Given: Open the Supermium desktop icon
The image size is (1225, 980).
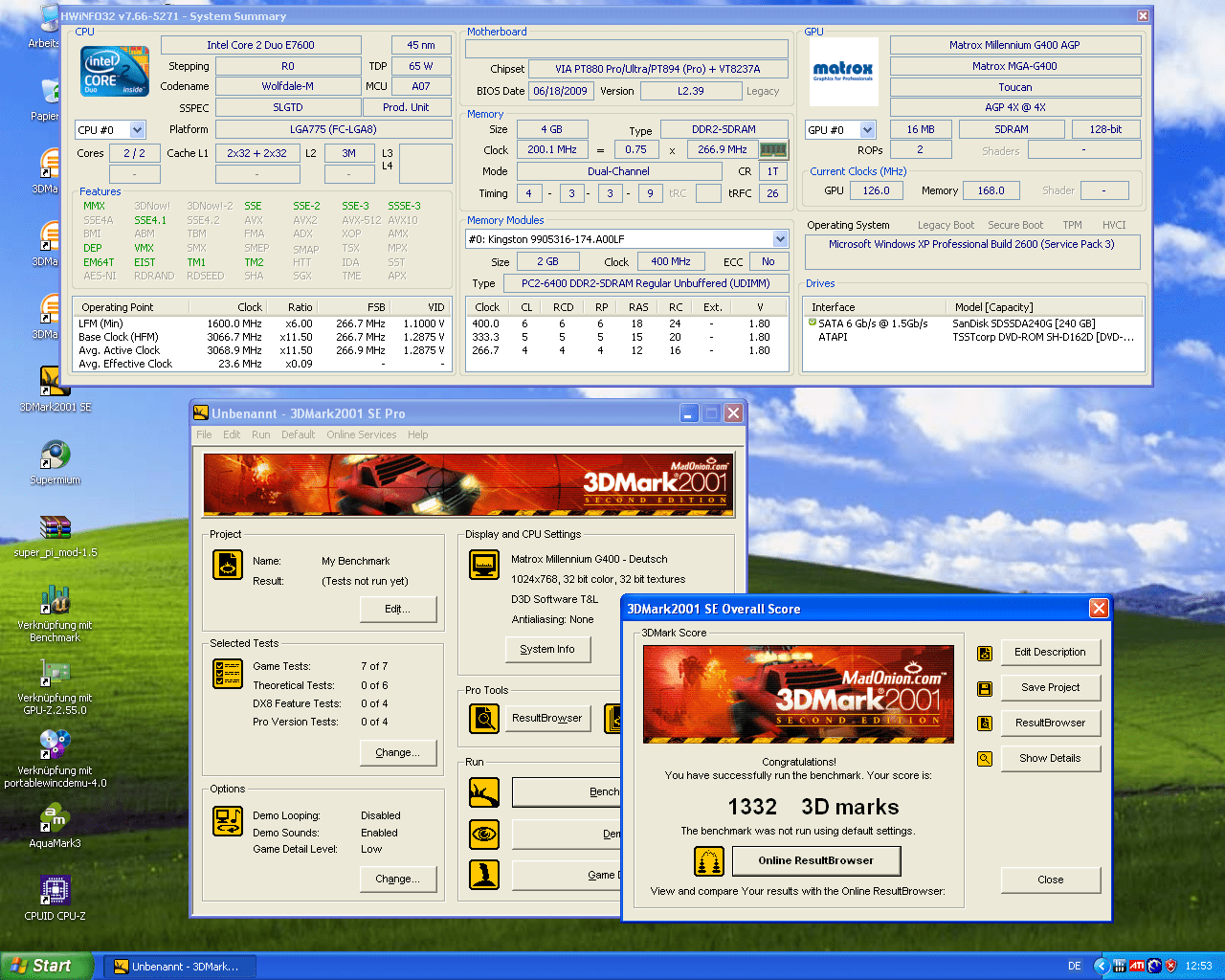Looking at the screenshot, I should point(55,461).
